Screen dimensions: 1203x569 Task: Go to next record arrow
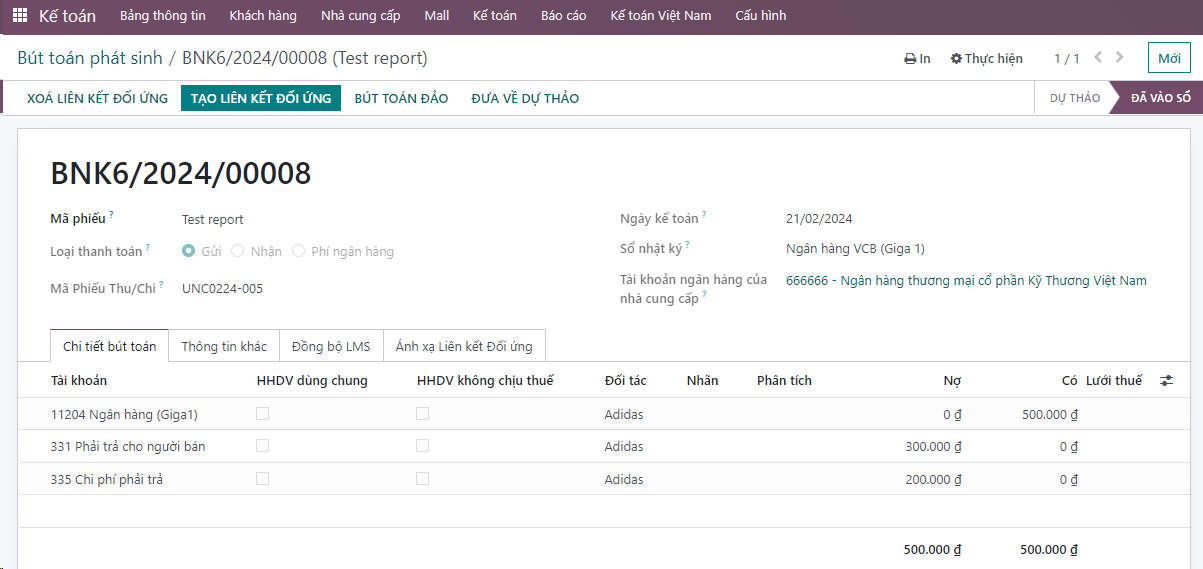(x=1120, y=58)
